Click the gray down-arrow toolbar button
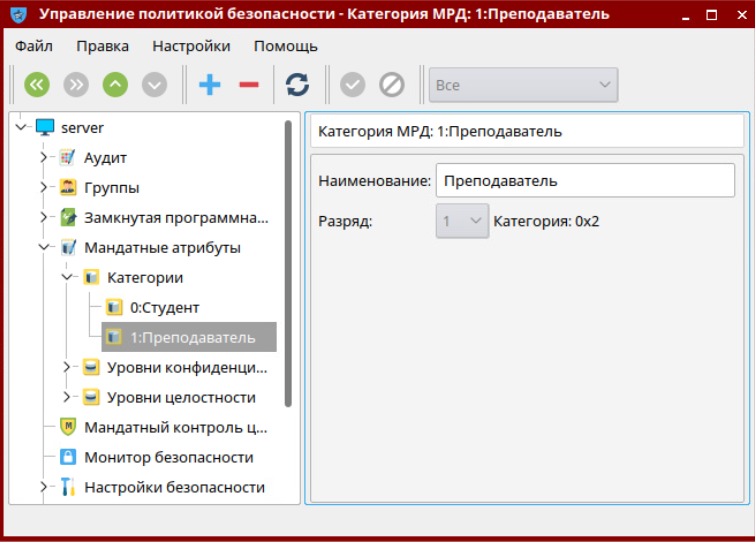Screen dimensions: 755x542 tap(154, 85)
